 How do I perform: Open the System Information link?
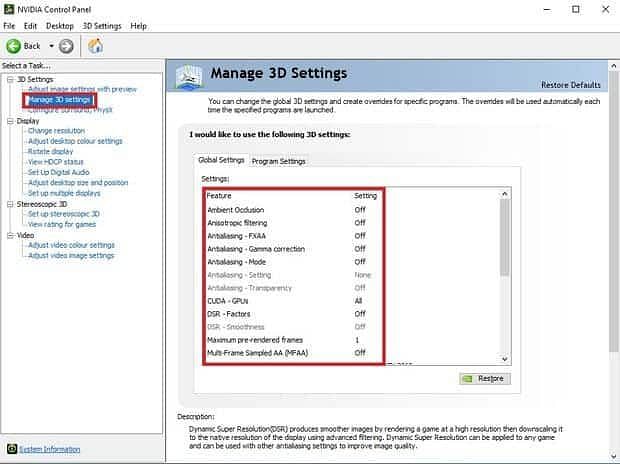point(50,449)
